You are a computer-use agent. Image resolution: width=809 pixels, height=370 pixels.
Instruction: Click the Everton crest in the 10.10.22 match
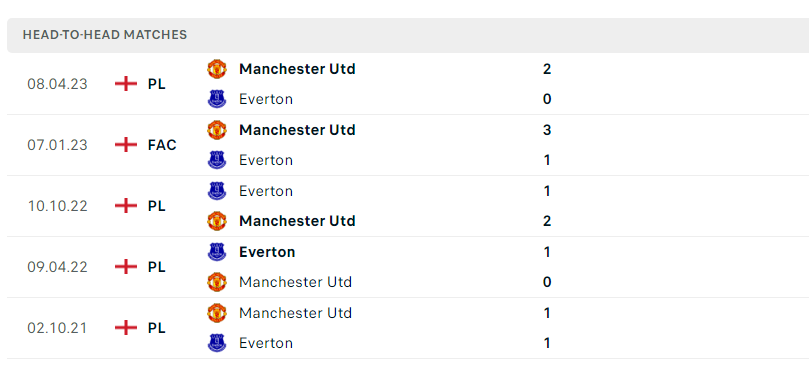click(x=217, y=191)
